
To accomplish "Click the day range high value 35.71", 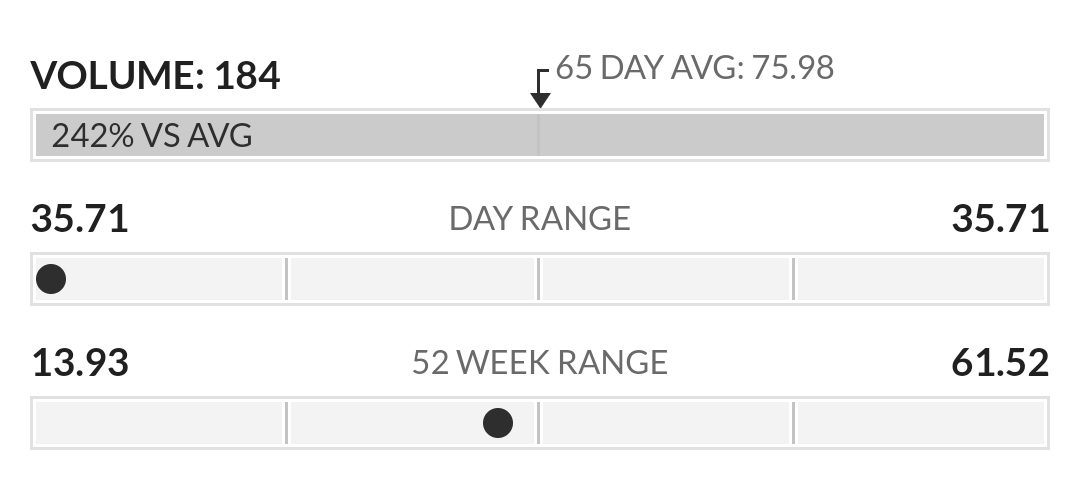I will (x=1000, y=218).
